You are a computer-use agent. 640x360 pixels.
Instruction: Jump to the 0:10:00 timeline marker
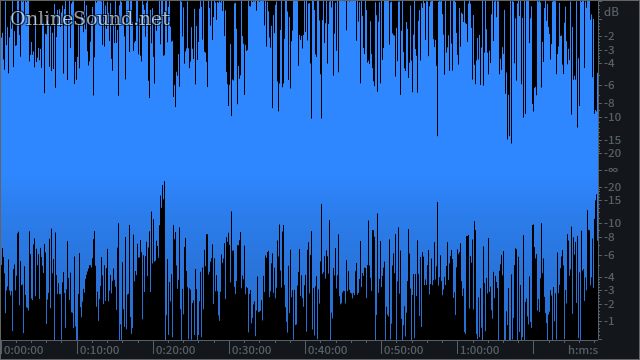[x=100, y=350]
